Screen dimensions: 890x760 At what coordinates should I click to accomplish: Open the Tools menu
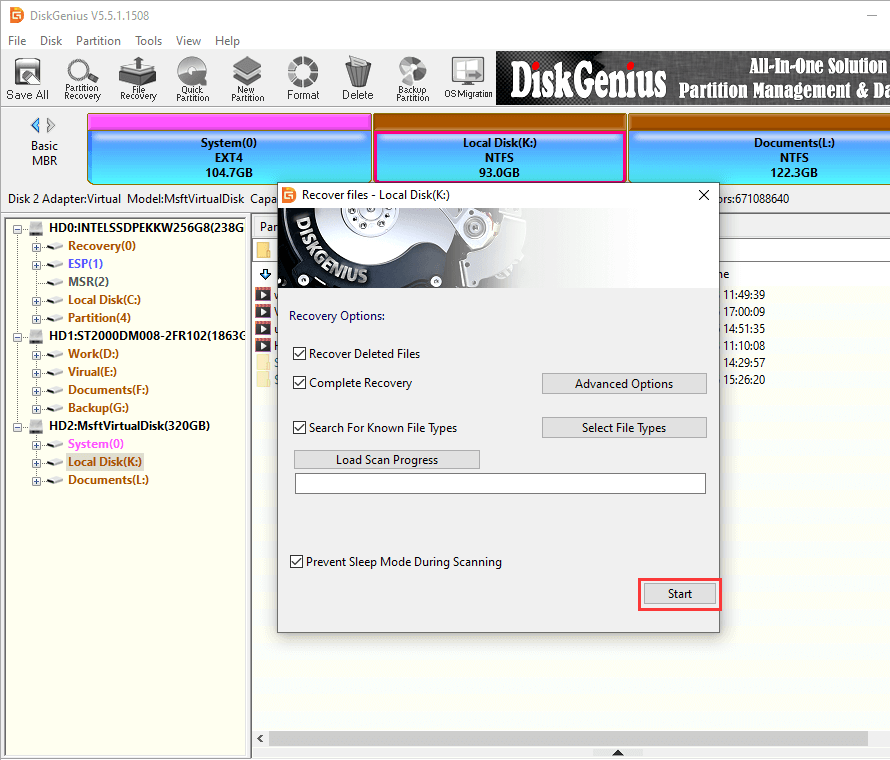pyautogui.click(x=149, y=41)
